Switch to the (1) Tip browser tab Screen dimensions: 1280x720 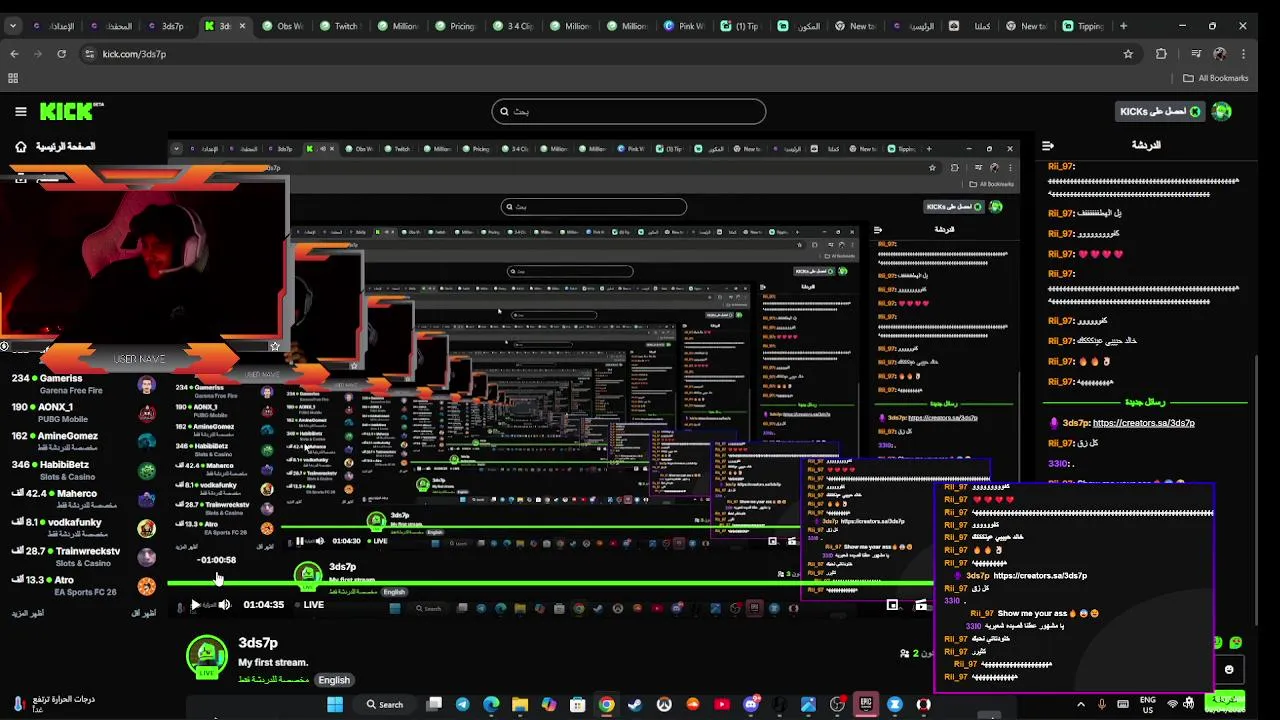click(x=742, y=26)
